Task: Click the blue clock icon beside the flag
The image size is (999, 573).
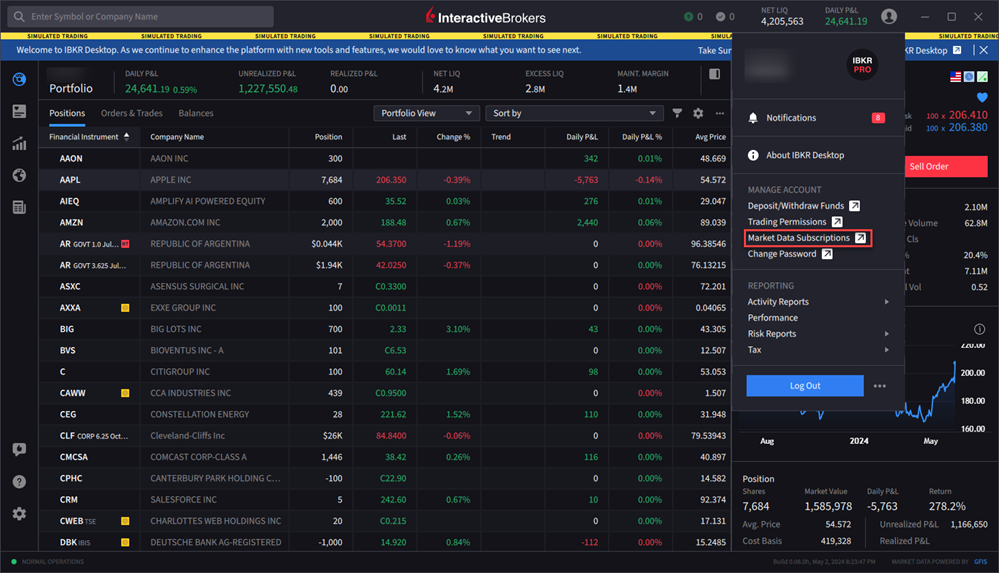Action: (969, 76)
